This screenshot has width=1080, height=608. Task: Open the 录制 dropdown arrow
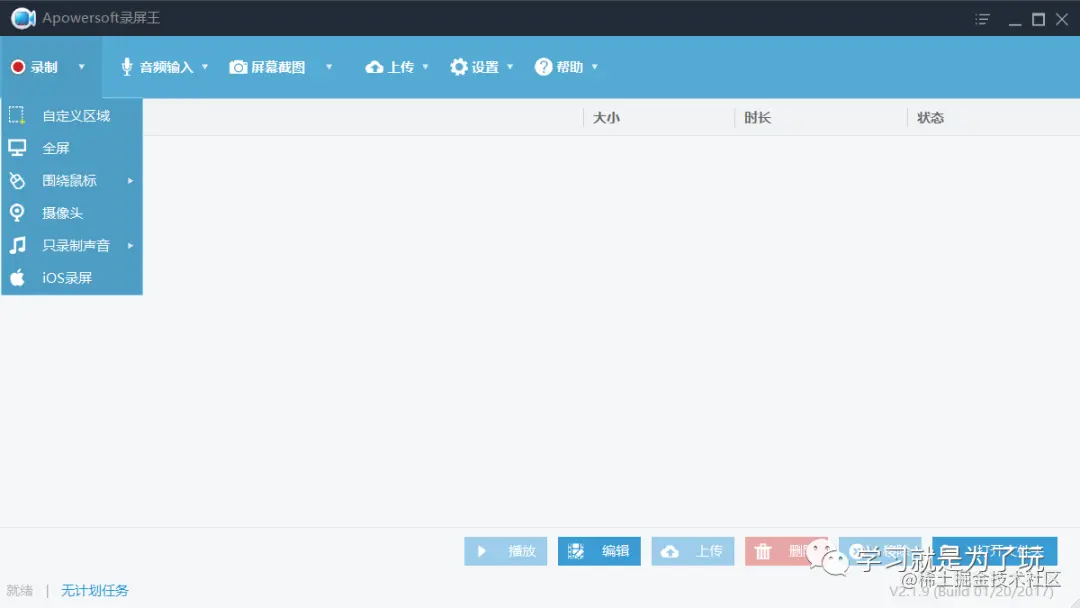(81, 67)
